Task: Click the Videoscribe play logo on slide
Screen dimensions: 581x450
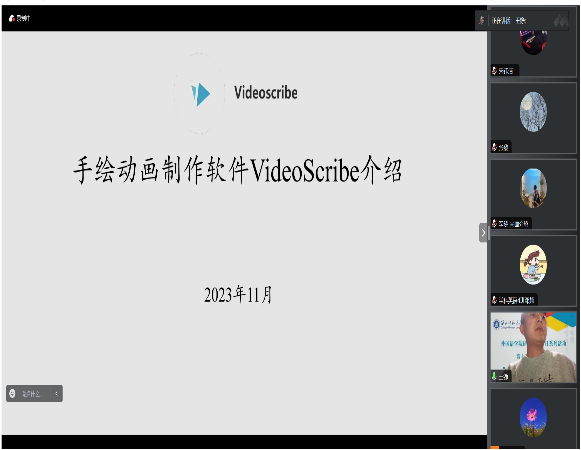Action: tap(200, 94)
